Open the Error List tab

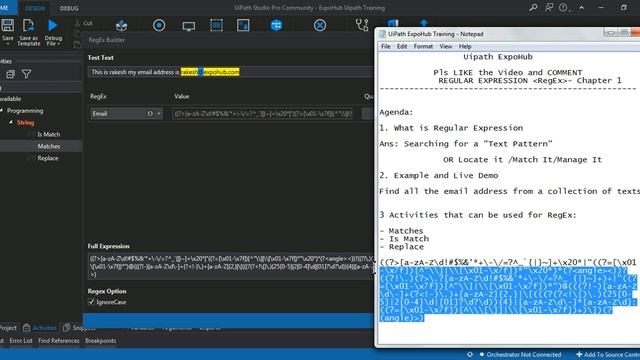click(x=21, y=341)
